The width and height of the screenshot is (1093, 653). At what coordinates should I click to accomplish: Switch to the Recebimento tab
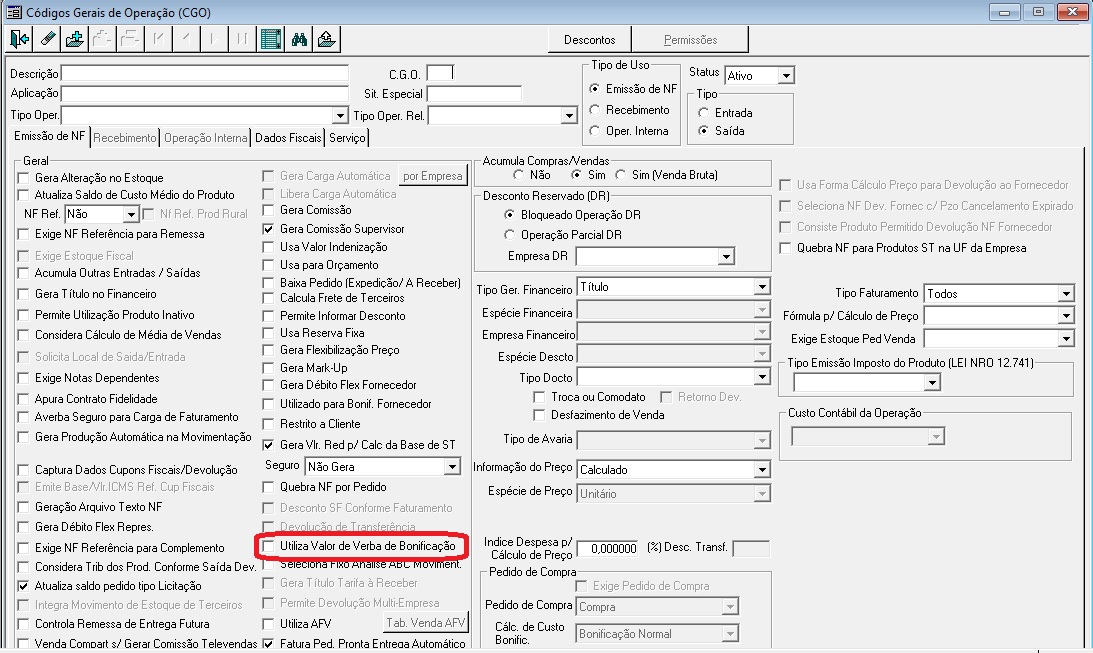(x=125, y=138)
